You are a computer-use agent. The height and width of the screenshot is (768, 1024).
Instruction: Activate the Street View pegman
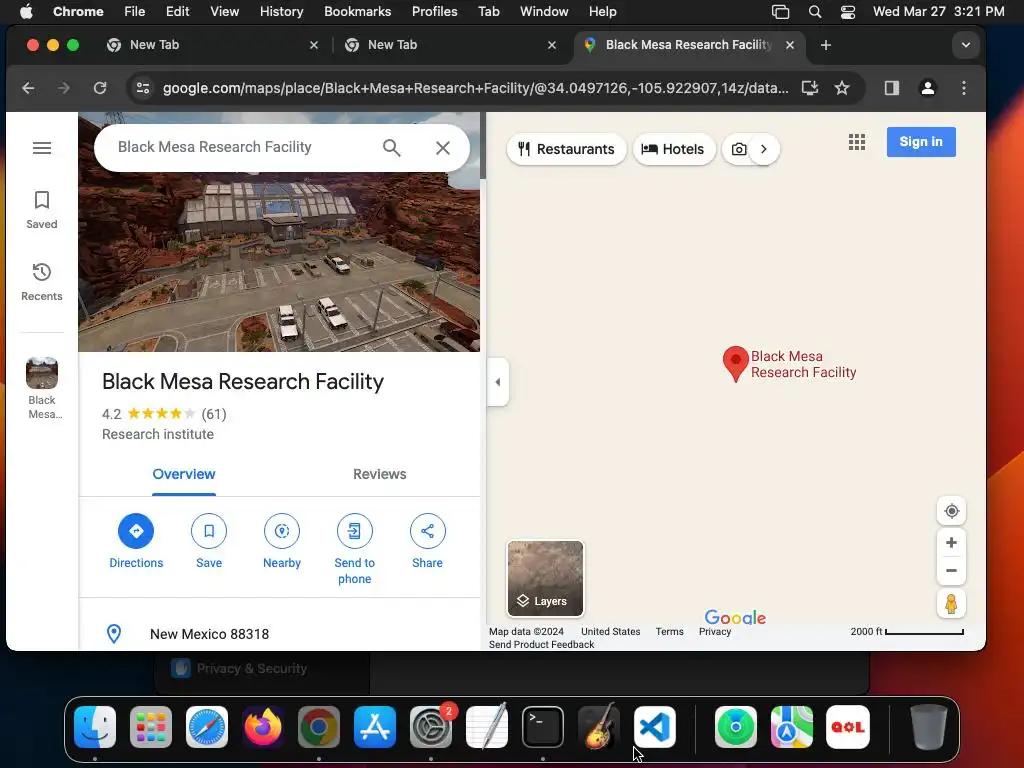952,603
